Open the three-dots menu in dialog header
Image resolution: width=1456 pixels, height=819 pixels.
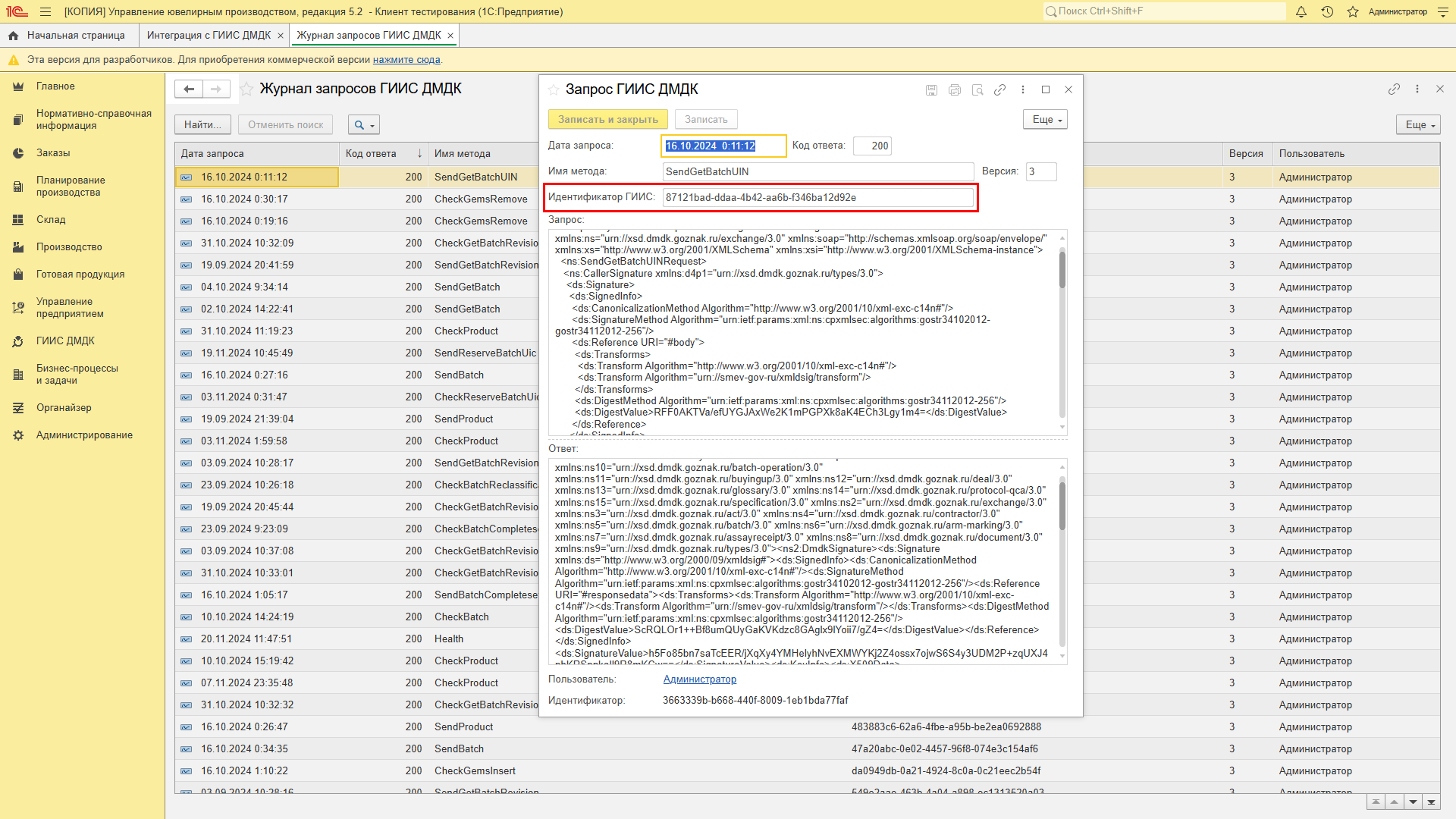click(1023, 89)
